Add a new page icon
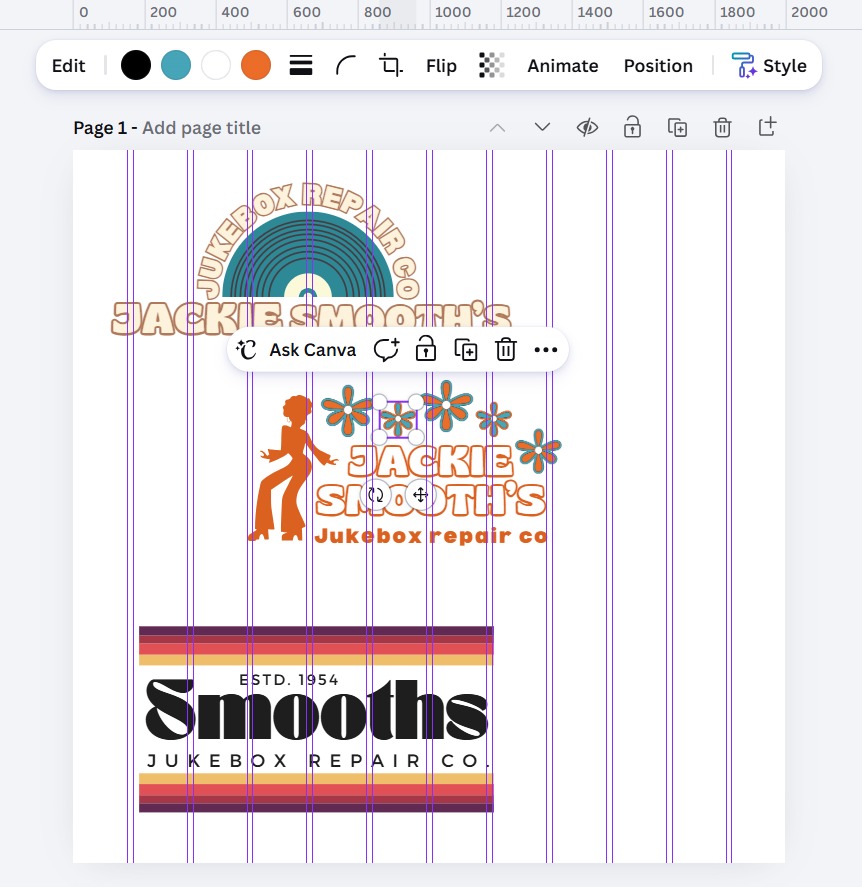Screen dimensions: 862x887 pyautogui.click(x=767, y=127)
